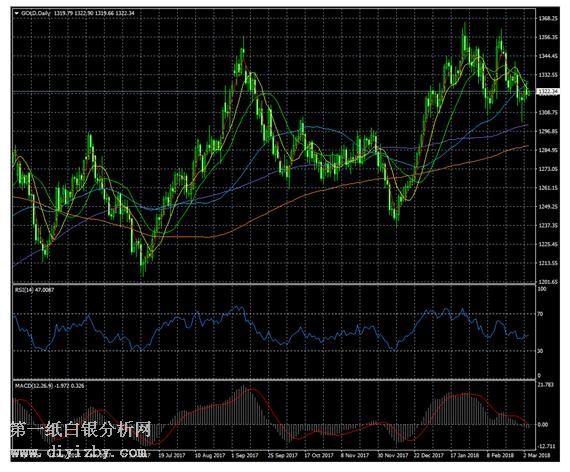The width and height of the screenshot is (570, 472).
Task: Expand the GOLD,Daily chart title arrow
Action: pyautogui.click(x=16, y=13)
